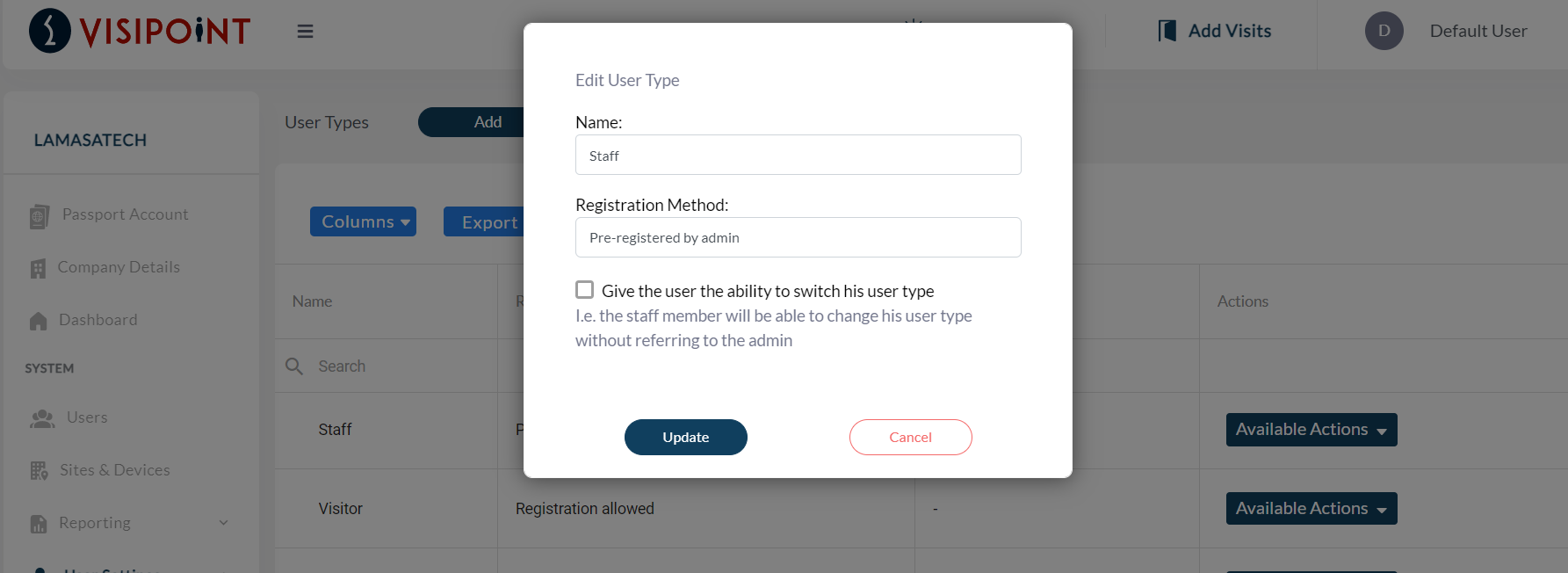
Task: Expand the Reporting menu chevron
Action: [224, 523]
